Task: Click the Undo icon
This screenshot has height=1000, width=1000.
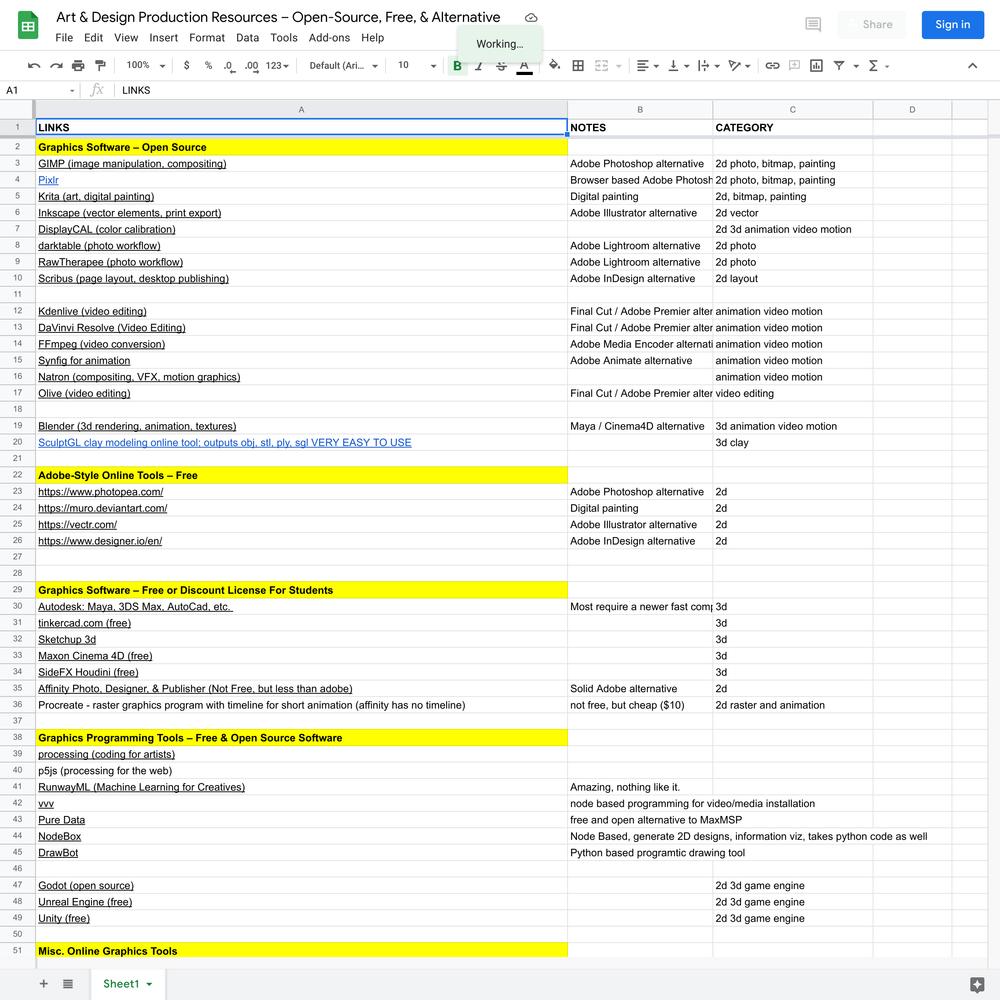Action: (x=34, y=66)
